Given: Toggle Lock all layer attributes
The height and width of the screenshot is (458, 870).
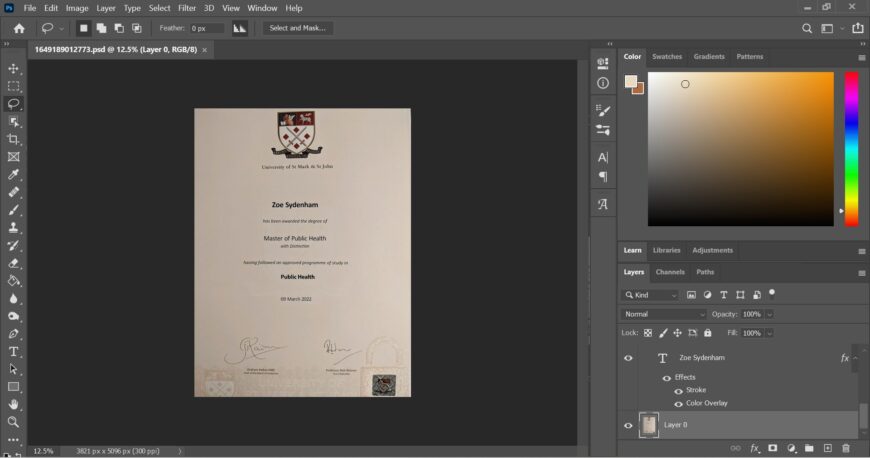Looking at the screenshot, I should (707, 333).
